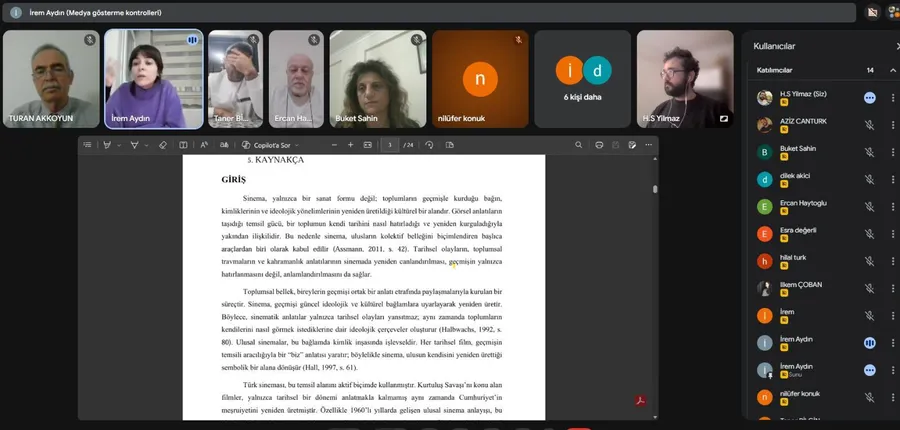The width and height of the screenshot is (900, 430).
Task: Open the PDF table of contents icon
Action: coord(88,145)
